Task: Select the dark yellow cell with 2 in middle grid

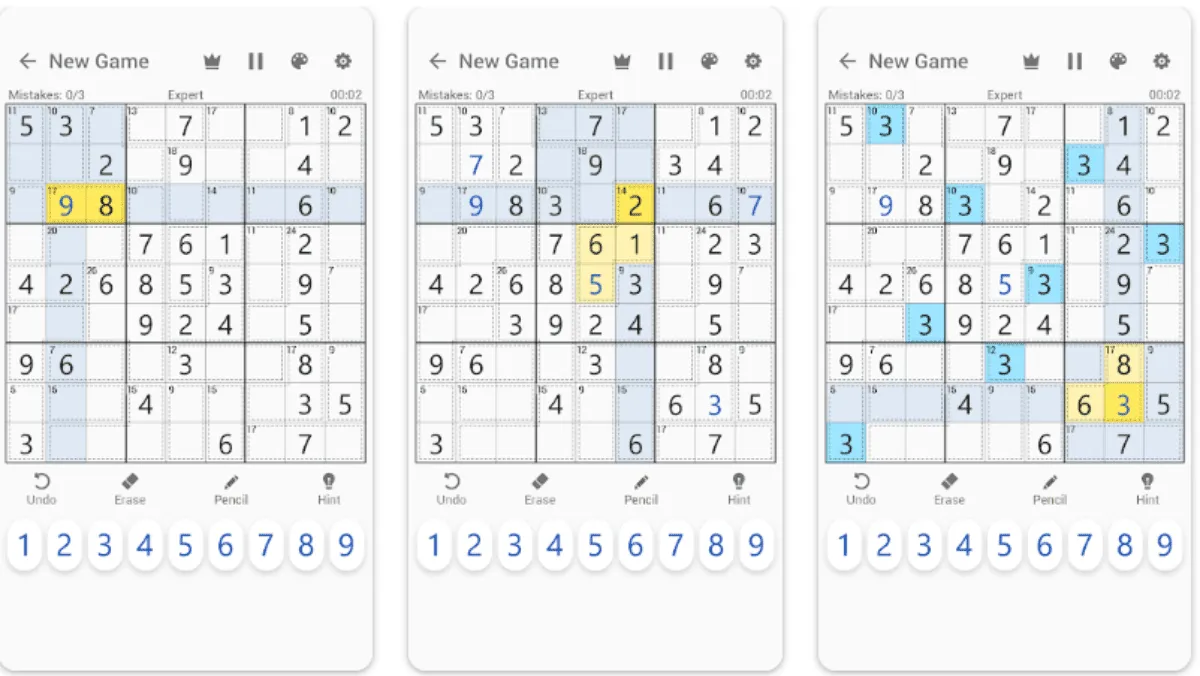Action: pyautogui.click(x=635, y=205)
